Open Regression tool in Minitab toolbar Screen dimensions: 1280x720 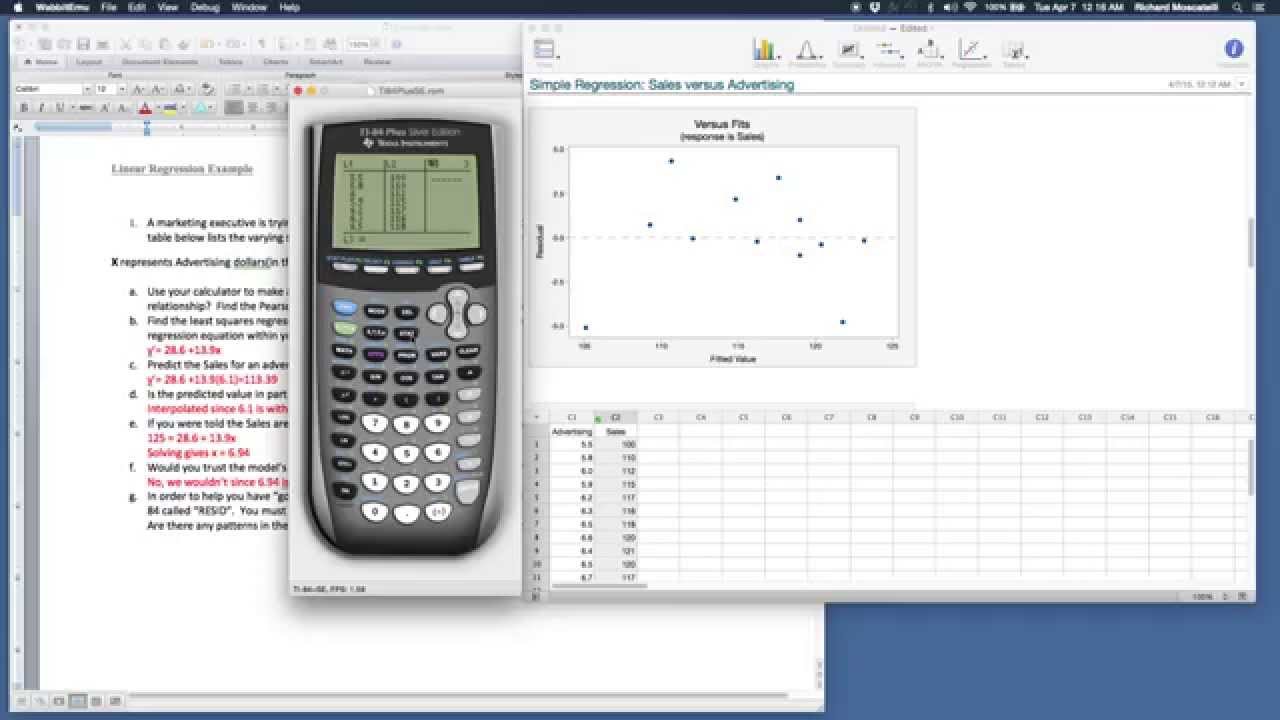(971, 52)
